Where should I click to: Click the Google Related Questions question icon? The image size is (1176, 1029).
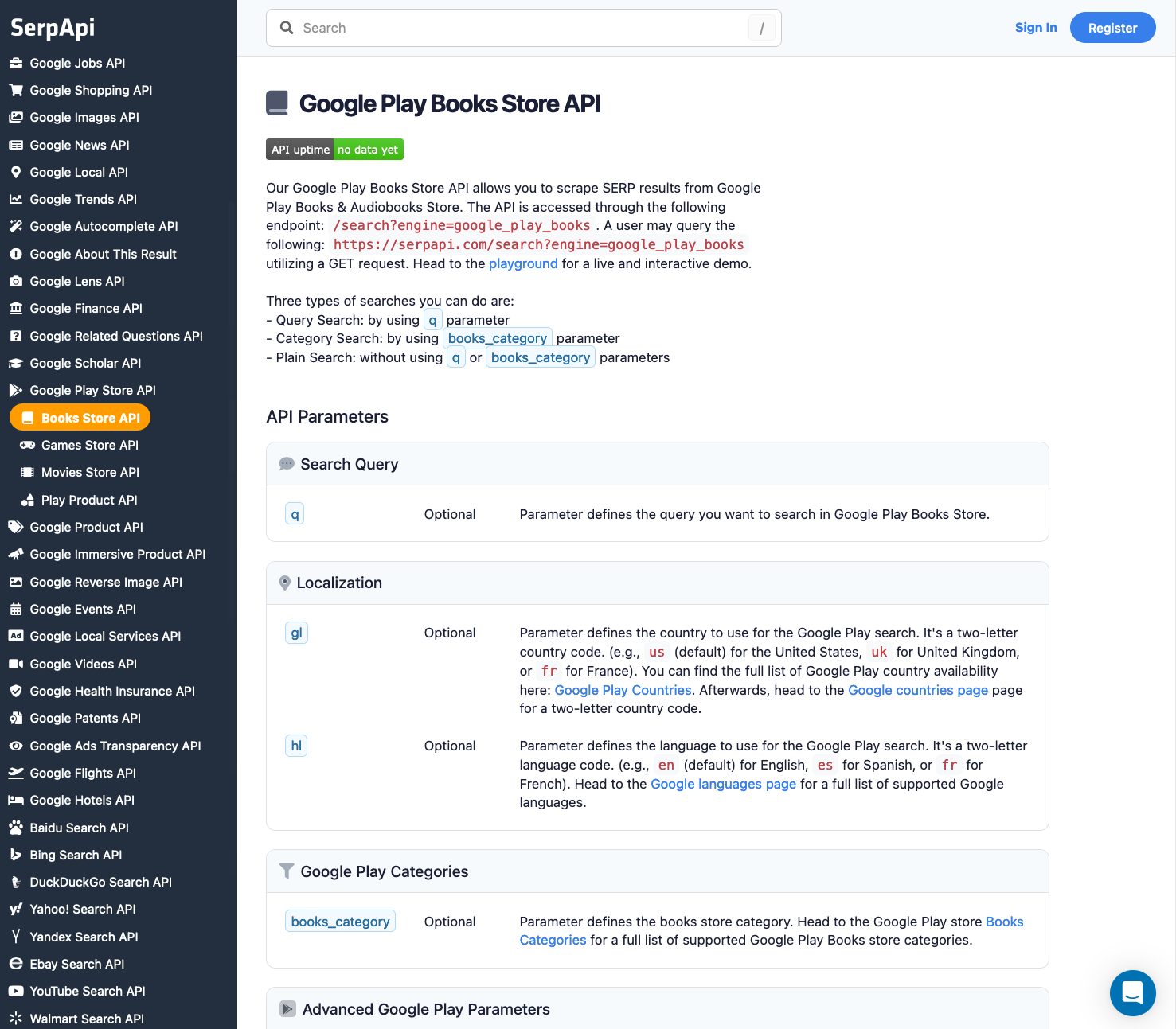[16, 336]
